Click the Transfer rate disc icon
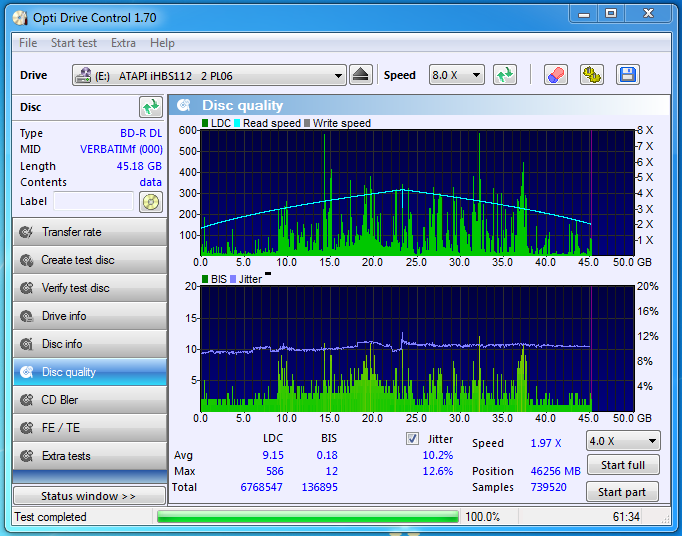 (26, 232)
